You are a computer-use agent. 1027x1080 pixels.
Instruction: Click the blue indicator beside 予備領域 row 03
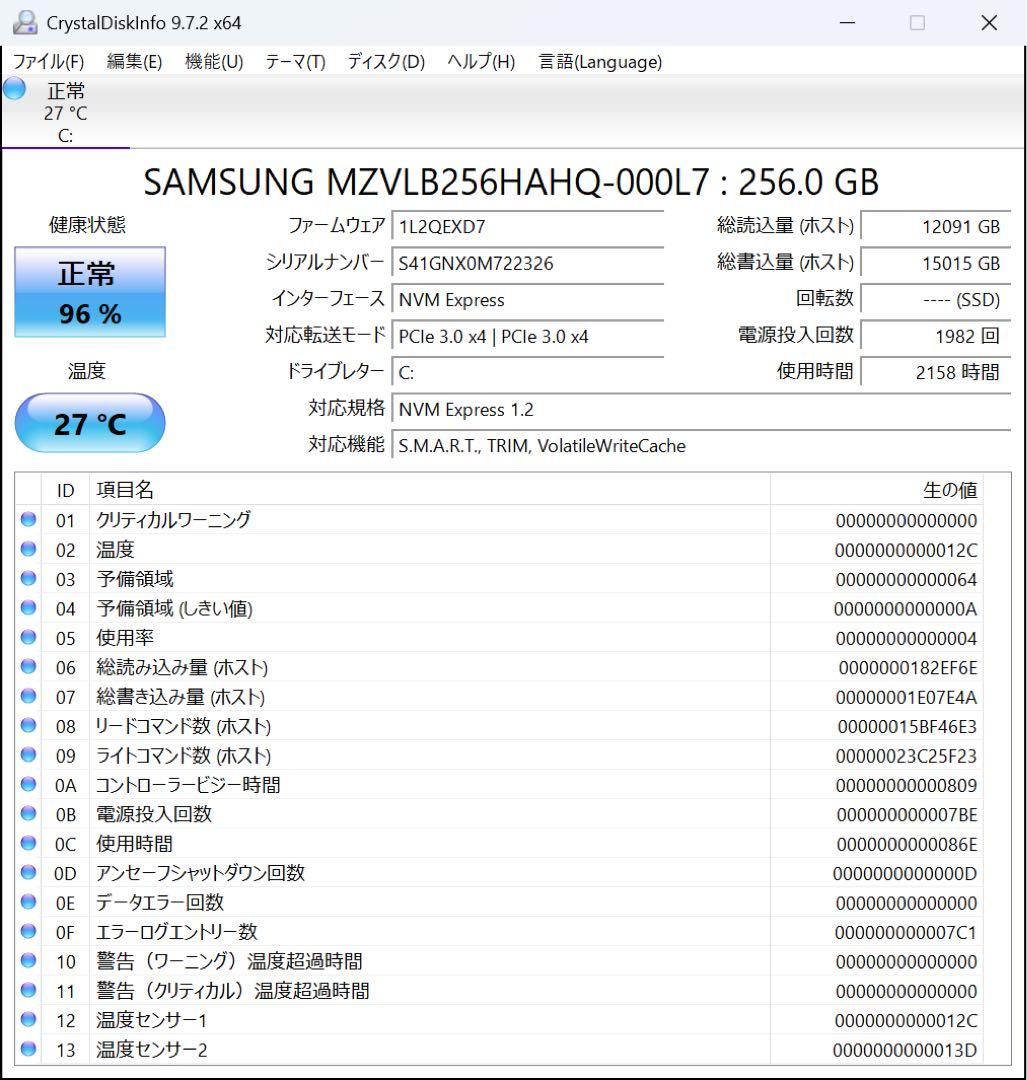point(30,579)
